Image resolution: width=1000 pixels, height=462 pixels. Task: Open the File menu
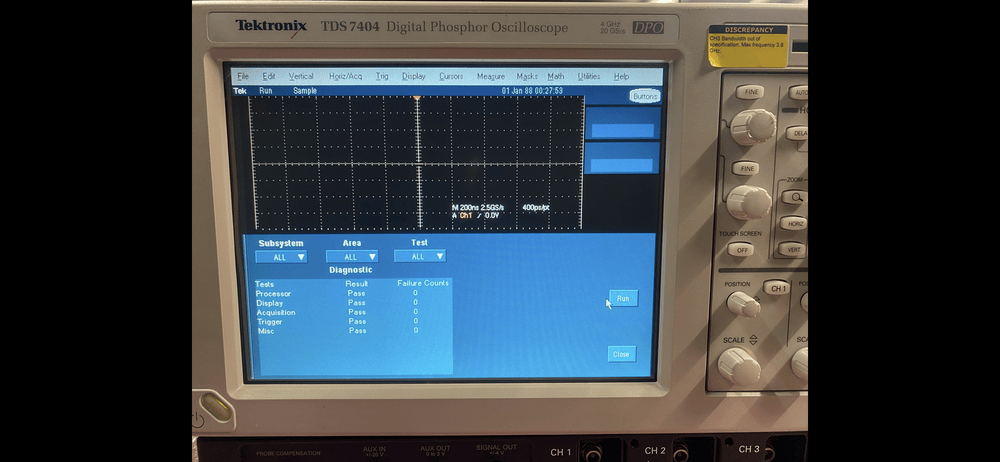(243, 76)
